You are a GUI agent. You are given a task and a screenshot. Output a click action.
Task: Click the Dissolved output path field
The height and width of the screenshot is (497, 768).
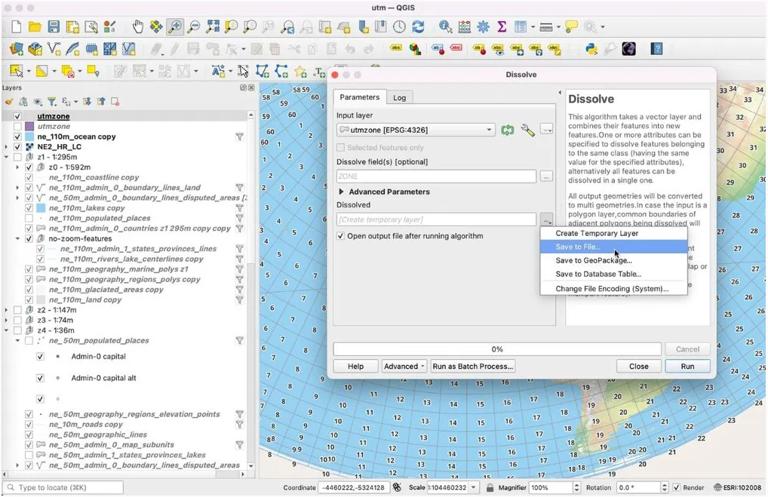pyautogui.click(x=436, y=219)
